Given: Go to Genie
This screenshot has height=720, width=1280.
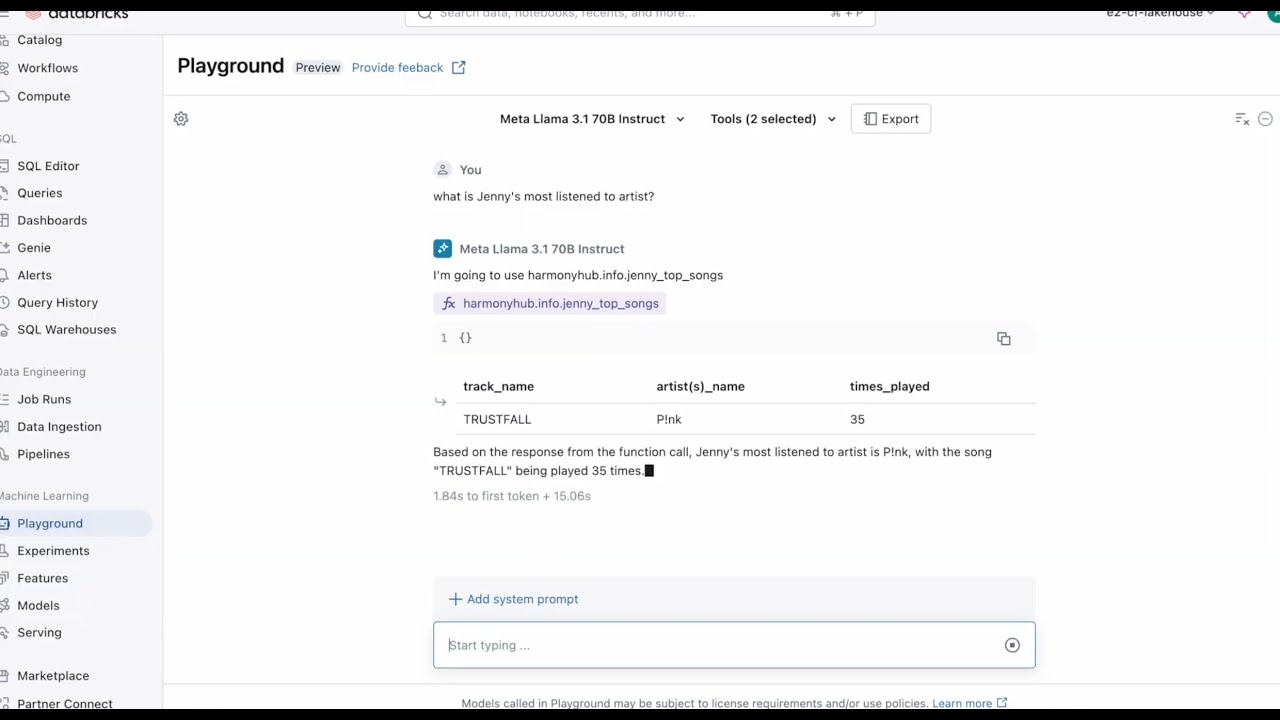Looking at the screenshot, I should 33,248.
